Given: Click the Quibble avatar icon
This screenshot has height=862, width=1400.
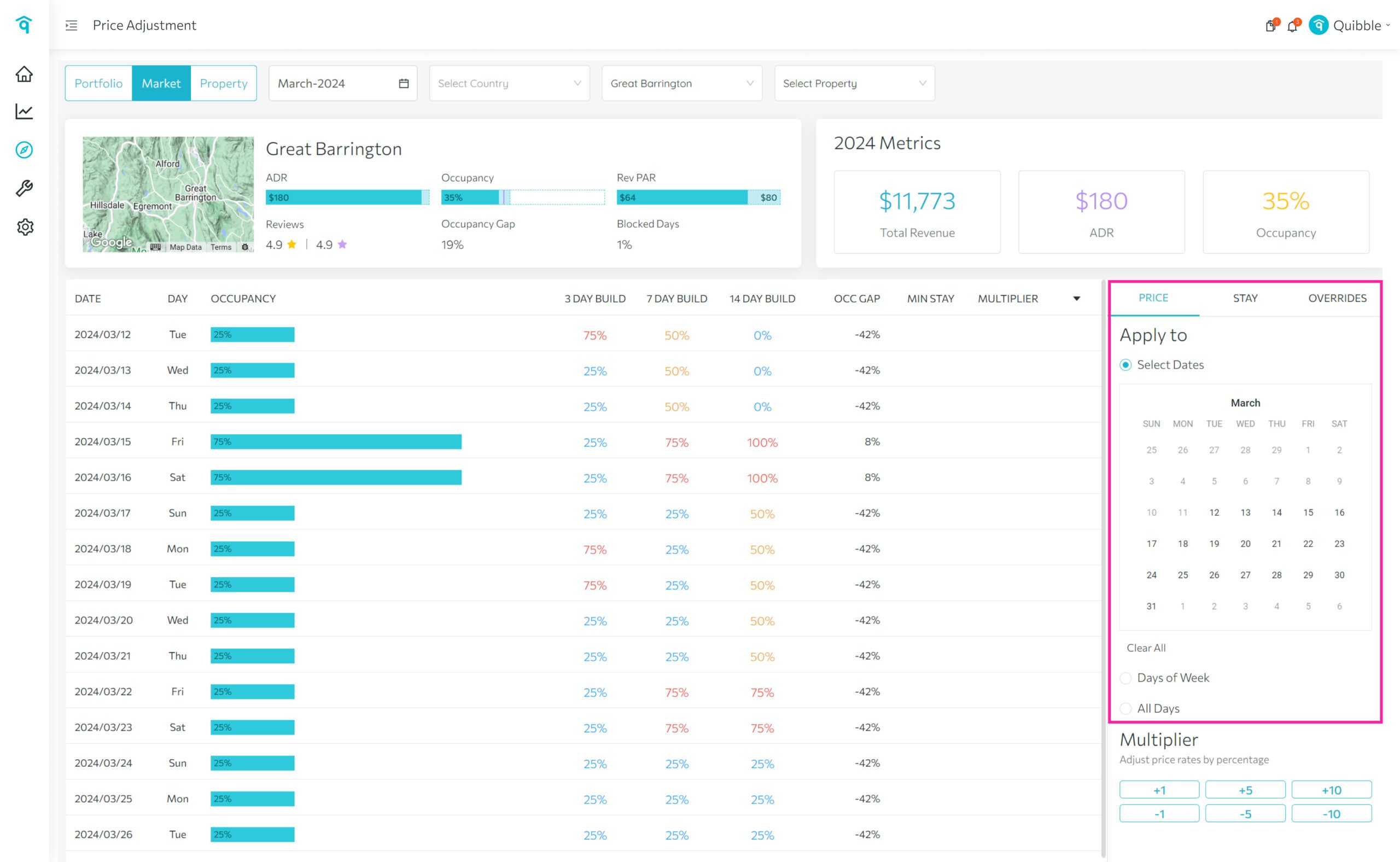Looking at the screenshot, I should [x=1319, y=25].
